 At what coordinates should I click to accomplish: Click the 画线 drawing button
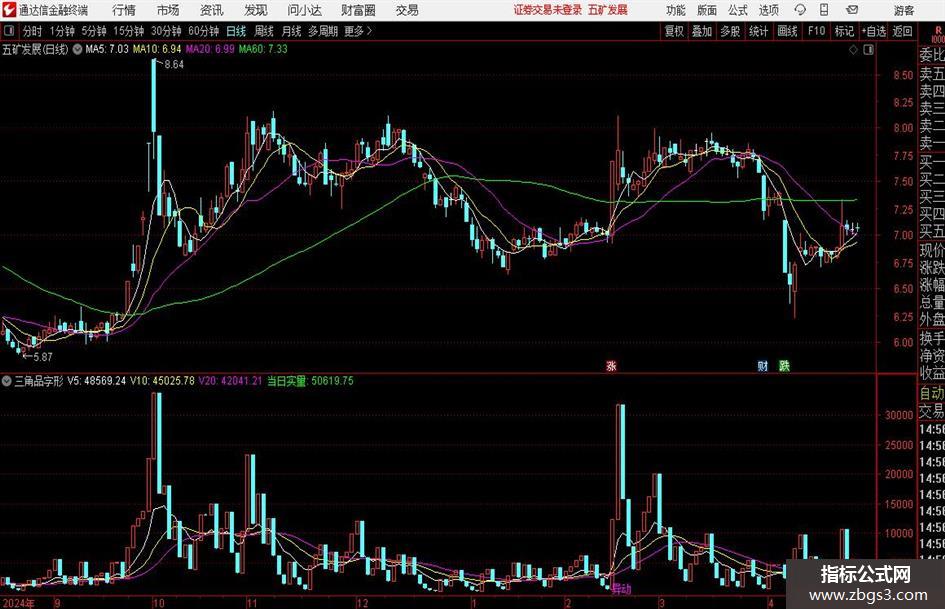(787, 31)
